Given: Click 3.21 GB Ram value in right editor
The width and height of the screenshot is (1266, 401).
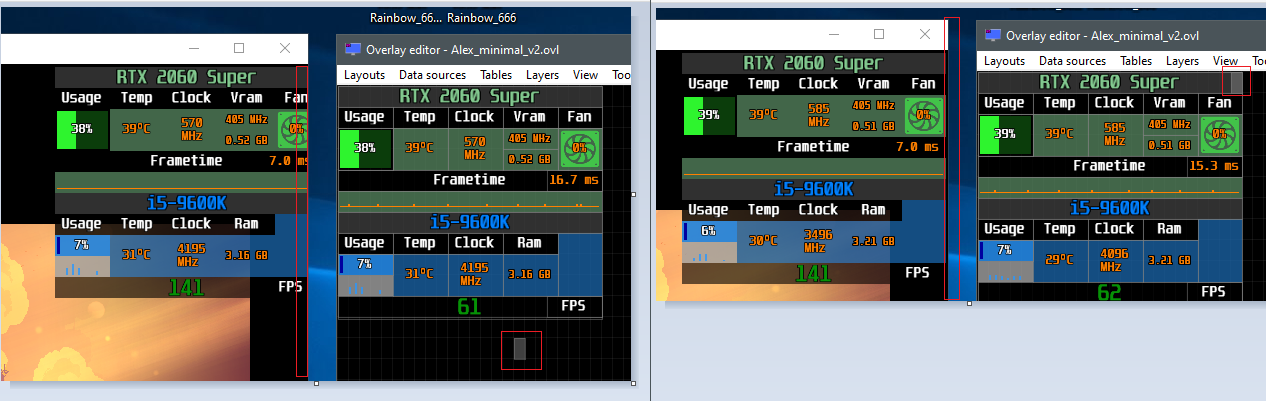Looking at the screenshot, I should click(1169, 260).
